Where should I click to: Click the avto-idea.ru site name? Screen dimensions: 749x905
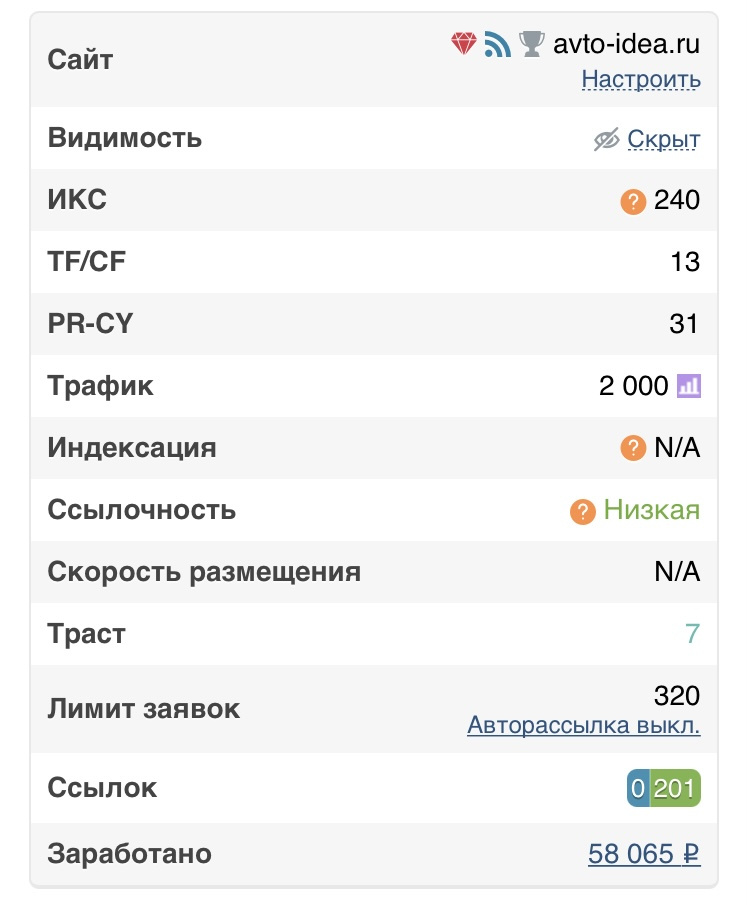click(627, 44)
